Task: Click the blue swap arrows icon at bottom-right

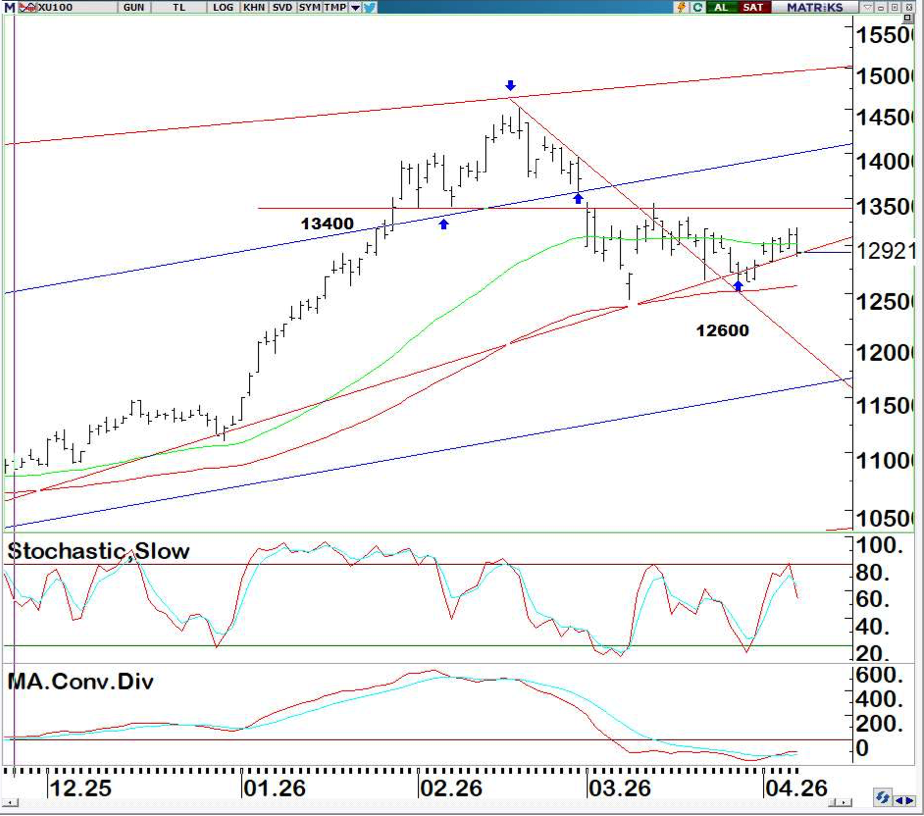Action: (882, 797)
